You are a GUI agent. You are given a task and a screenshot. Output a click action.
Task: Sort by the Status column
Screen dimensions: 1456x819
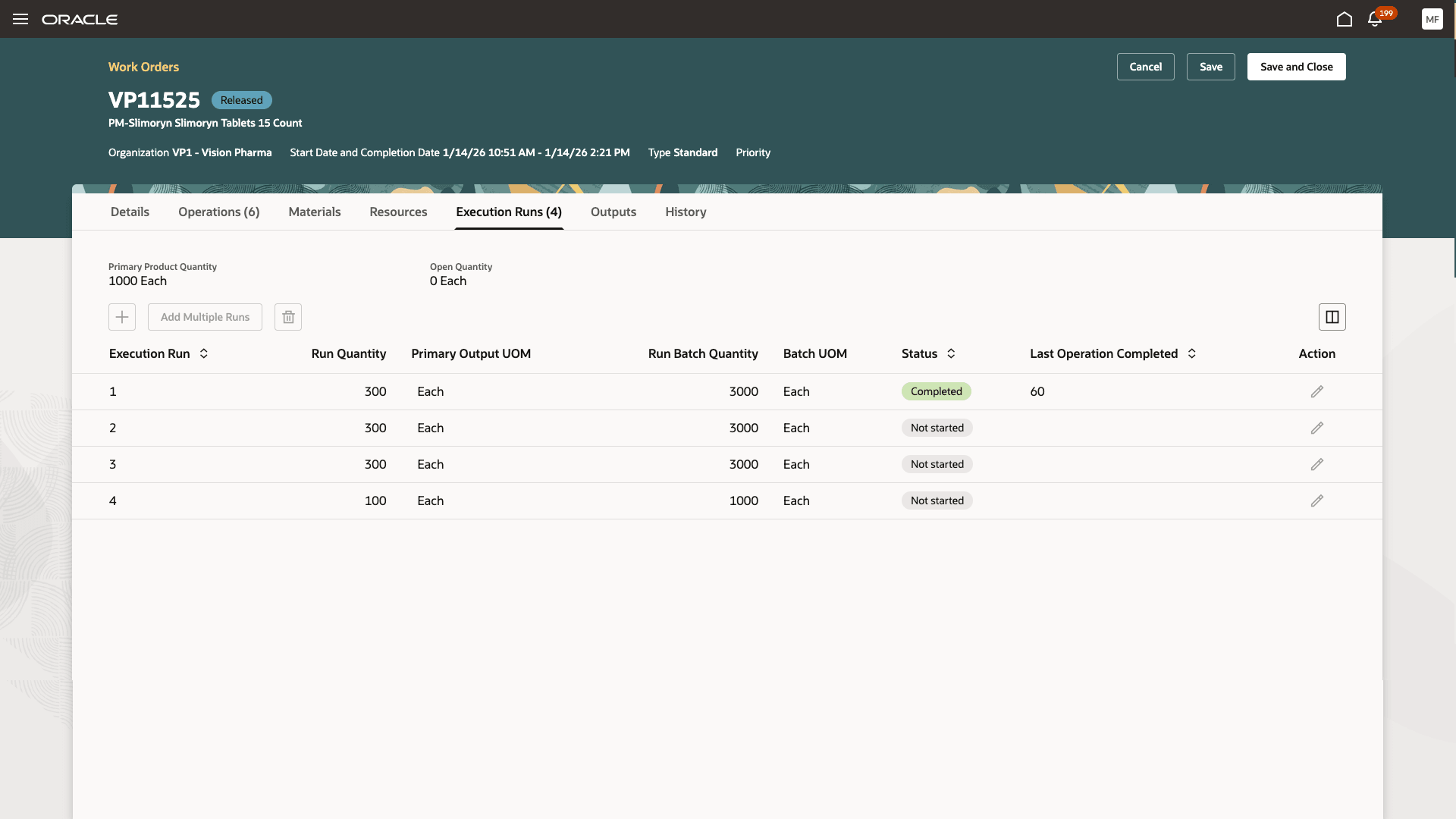coord(951,353)
